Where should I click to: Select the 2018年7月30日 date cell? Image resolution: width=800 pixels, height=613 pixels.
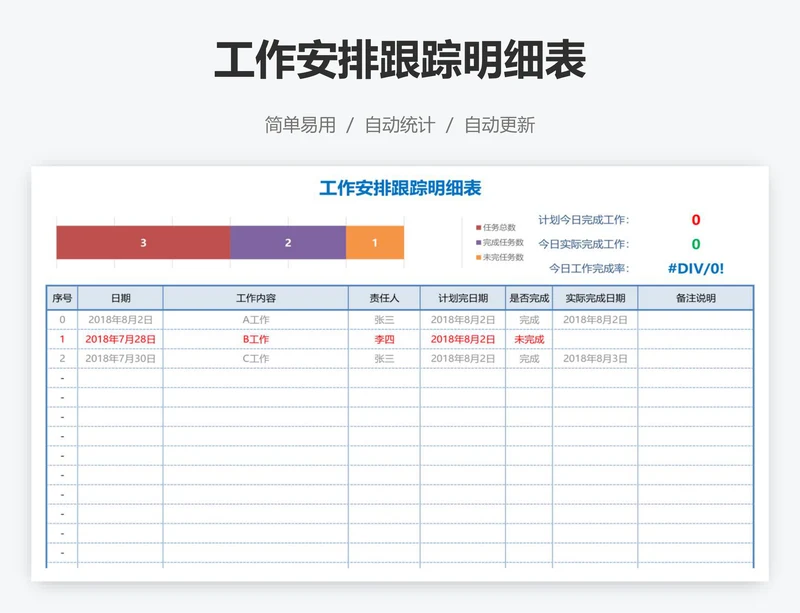[x=120, y=358]
